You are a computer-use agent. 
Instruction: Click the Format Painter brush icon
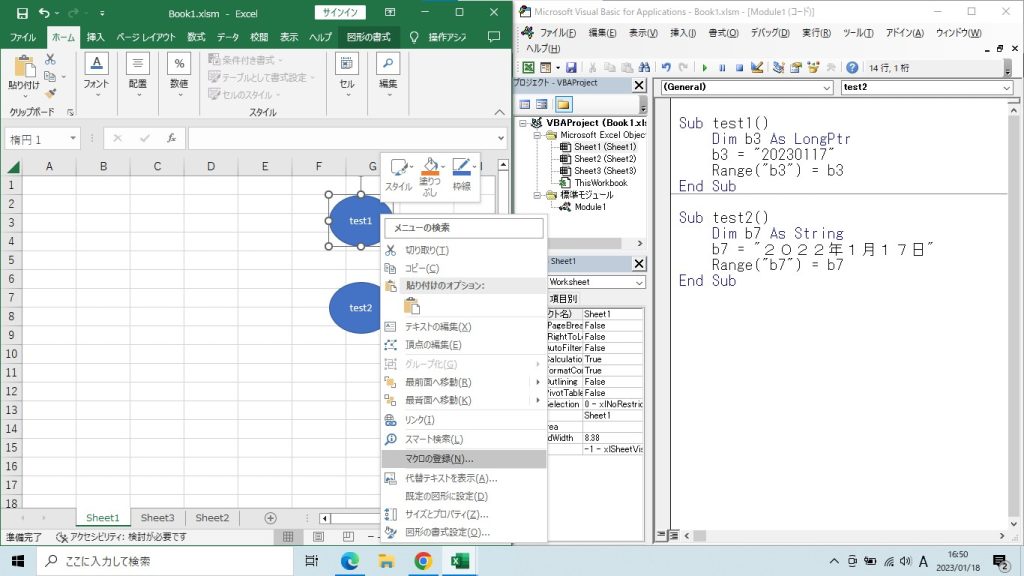tap(50, 93)
